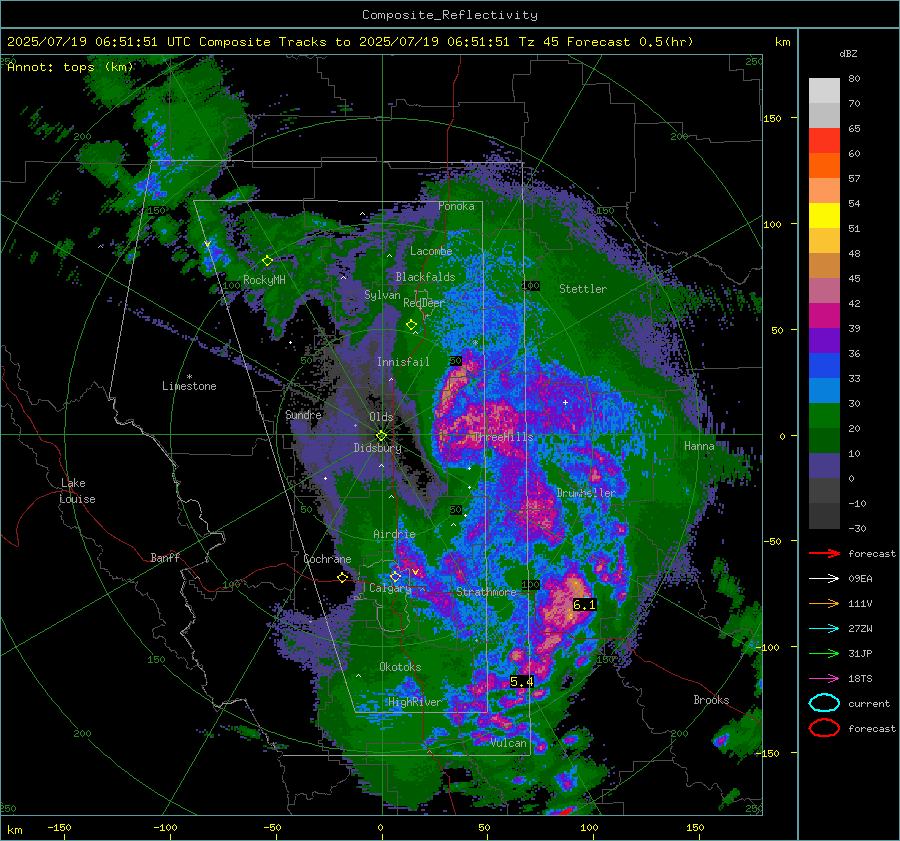Click the RedDeer city label
The image size is (900, 841).
click(x=424, y=303)
